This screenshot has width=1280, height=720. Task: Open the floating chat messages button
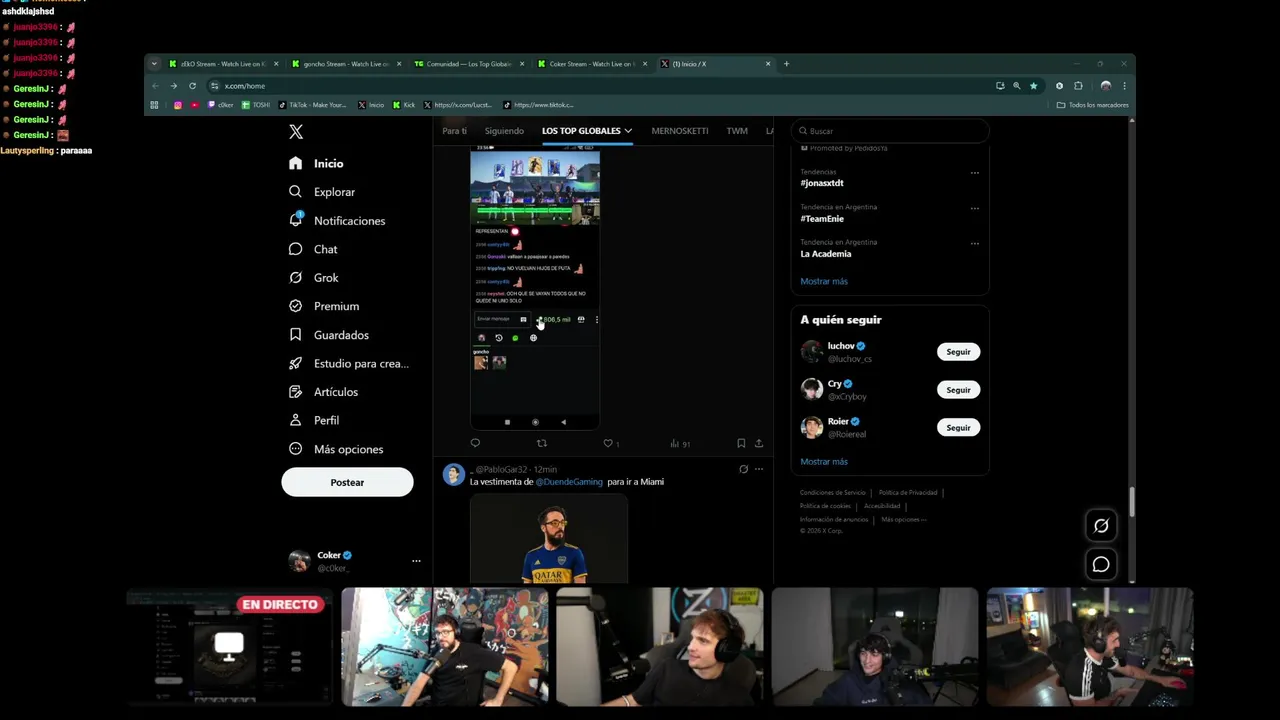1101,565
